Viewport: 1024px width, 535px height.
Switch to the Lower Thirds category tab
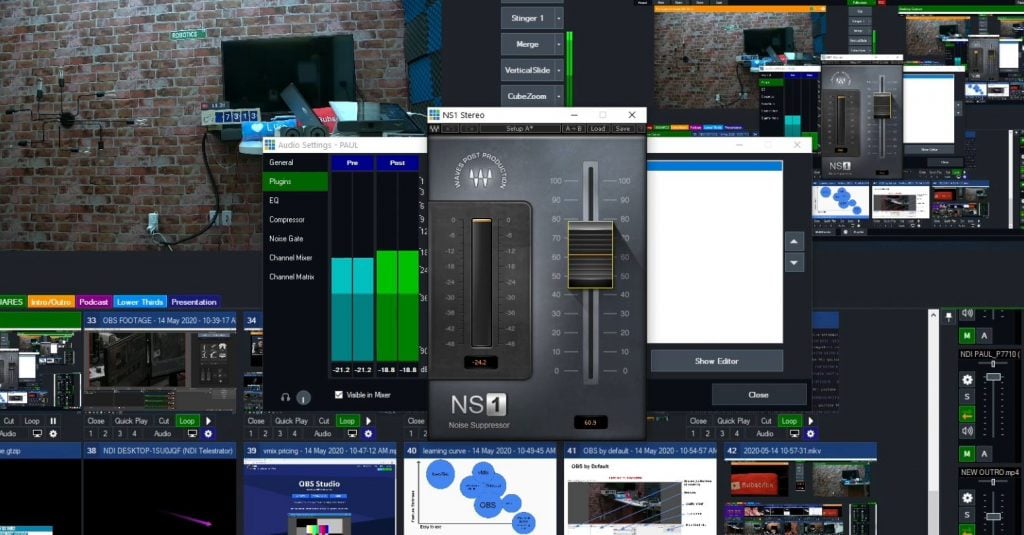coord(139,302)
